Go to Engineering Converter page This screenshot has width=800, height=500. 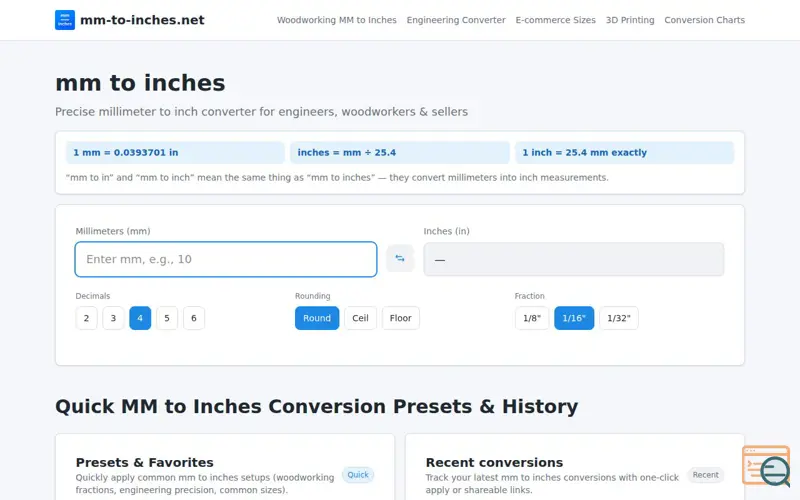[x=456, y=20]
